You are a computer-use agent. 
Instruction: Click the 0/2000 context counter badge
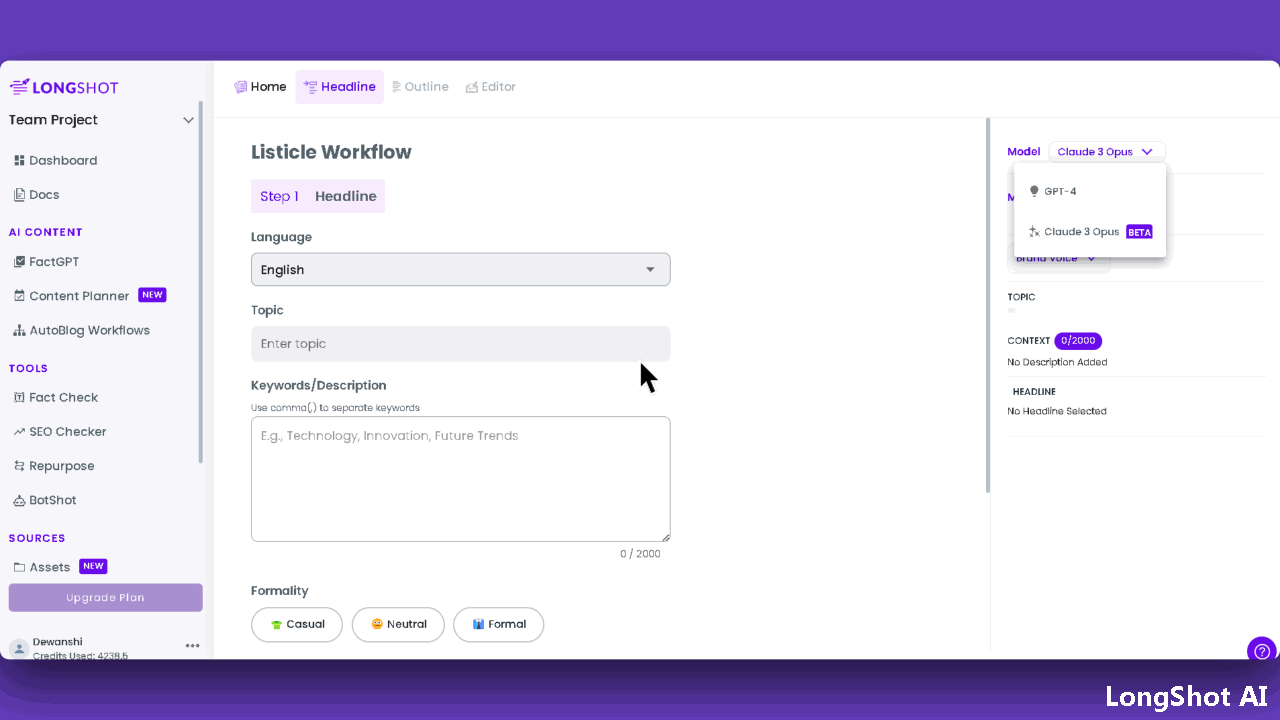tap(1078, 341)
